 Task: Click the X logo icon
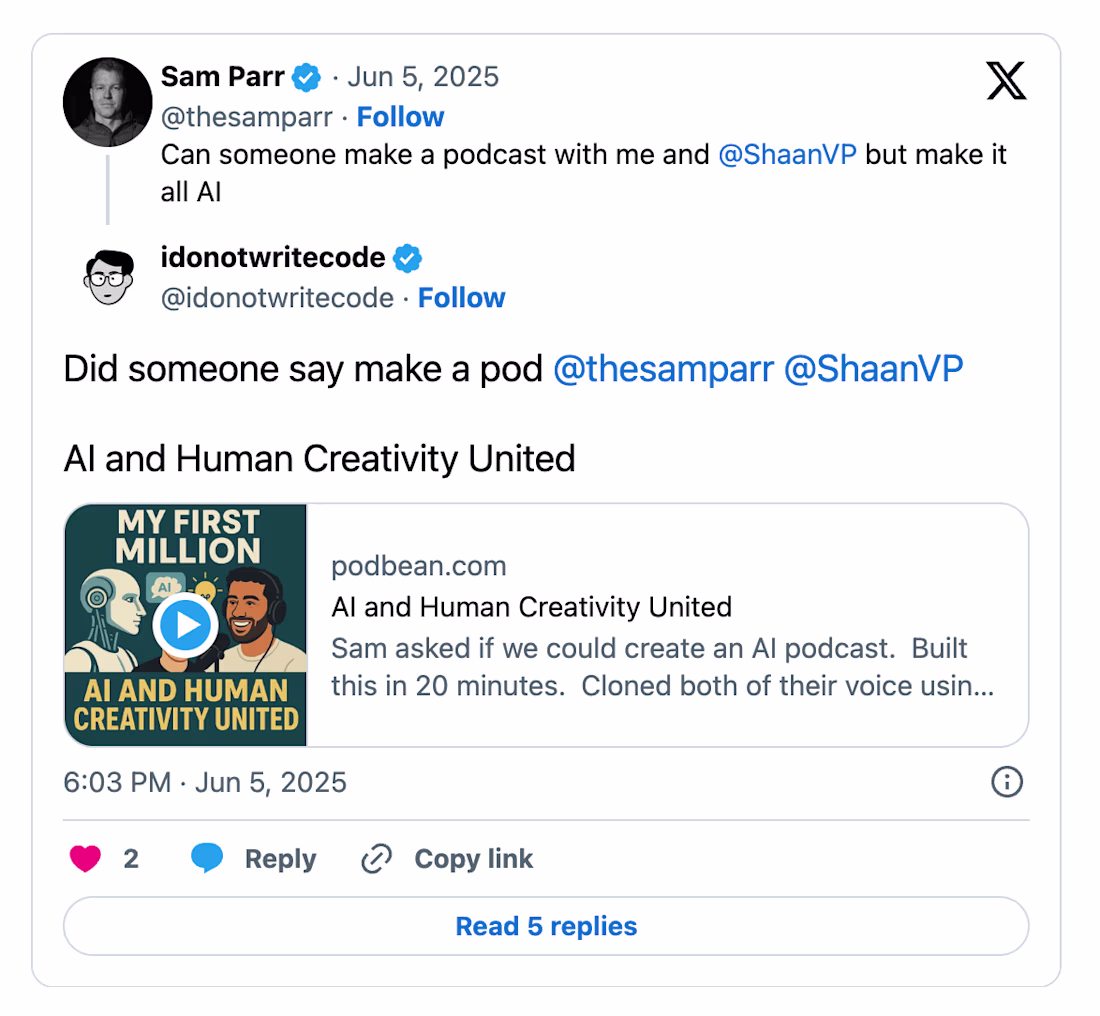click(1006, 81)
